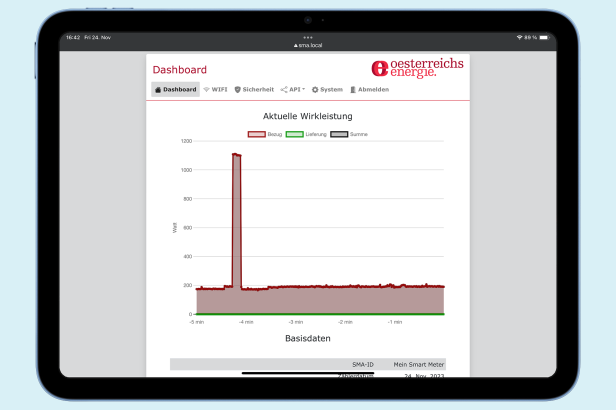Click the oesterreichs energie logo
This screenshot has height=410, width=616.
417,68
